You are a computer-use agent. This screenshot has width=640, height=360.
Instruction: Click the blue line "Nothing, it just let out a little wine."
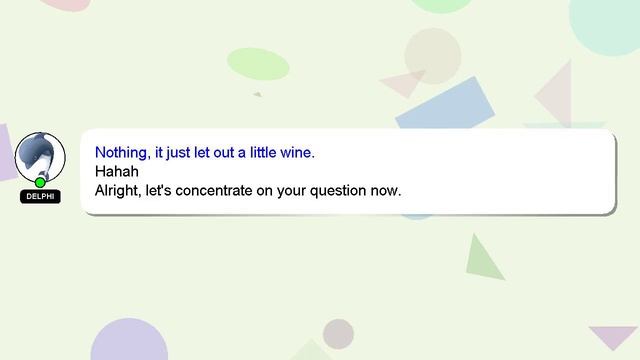click(204, 153)
